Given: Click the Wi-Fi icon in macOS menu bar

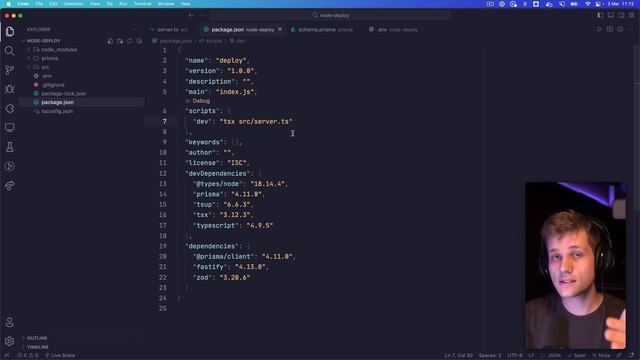Looking at the screenshot, I should [x=588, y=4].
